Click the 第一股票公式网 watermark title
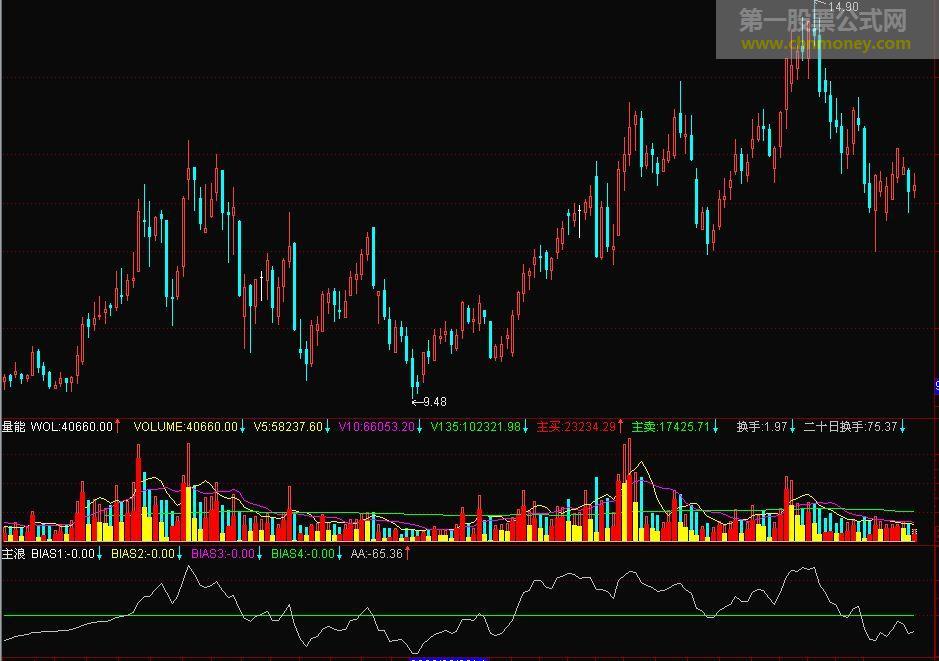Screen dimensions: 939x661 coord(823,20)
